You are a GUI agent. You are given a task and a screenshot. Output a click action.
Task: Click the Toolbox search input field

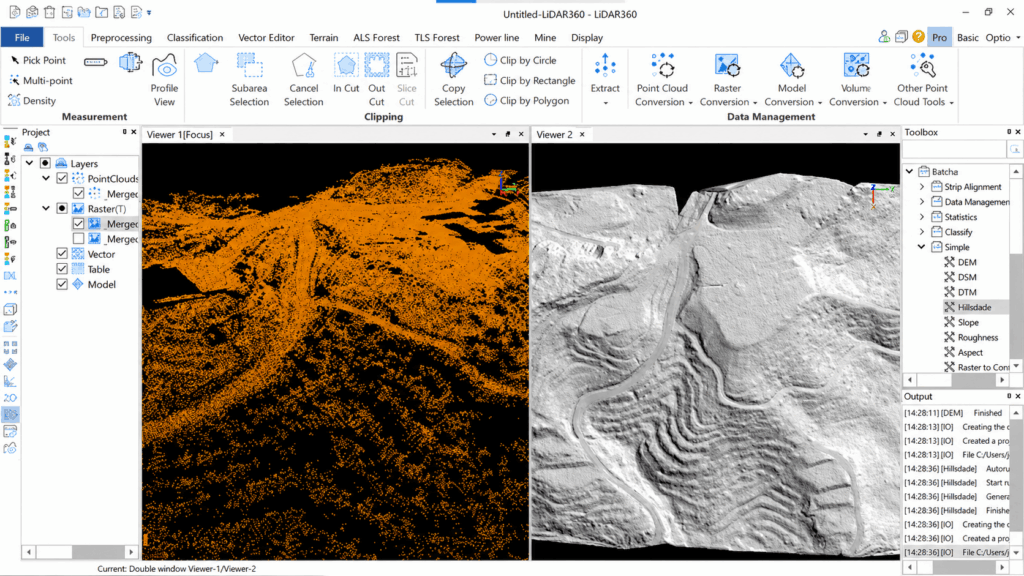coord(953,150)
